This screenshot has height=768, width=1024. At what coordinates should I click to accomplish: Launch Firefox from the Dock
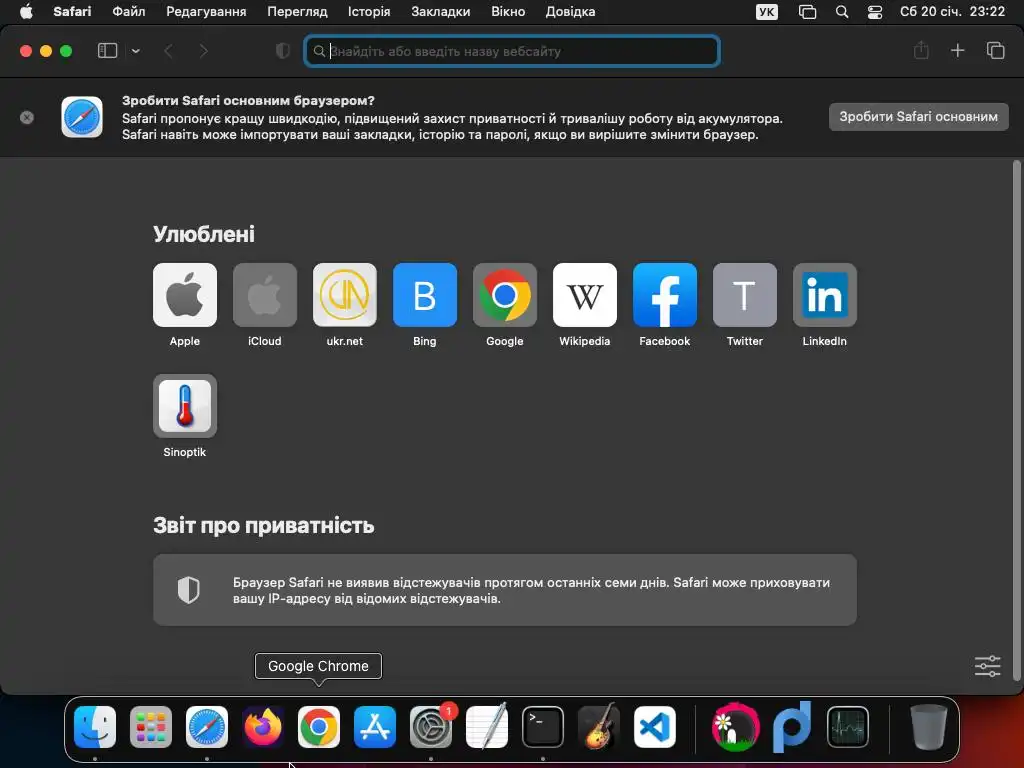pyautogui.click(x=263, y=727)
